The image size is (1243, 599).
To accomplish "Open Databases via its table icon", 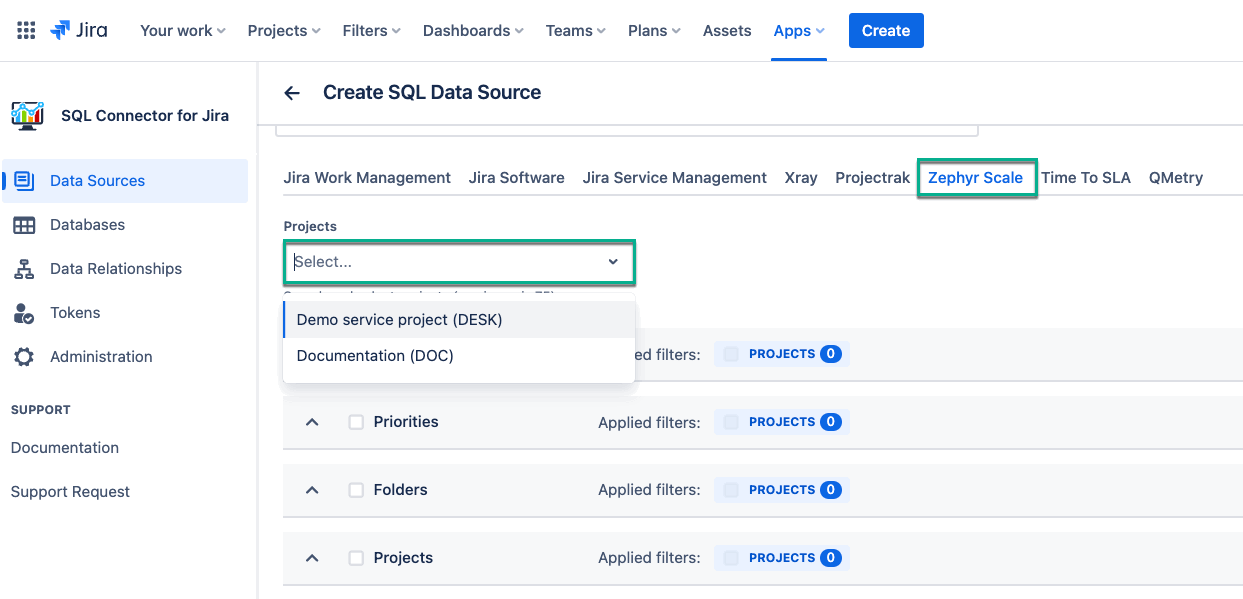I will pyautogui.click(x=24, y=225).
